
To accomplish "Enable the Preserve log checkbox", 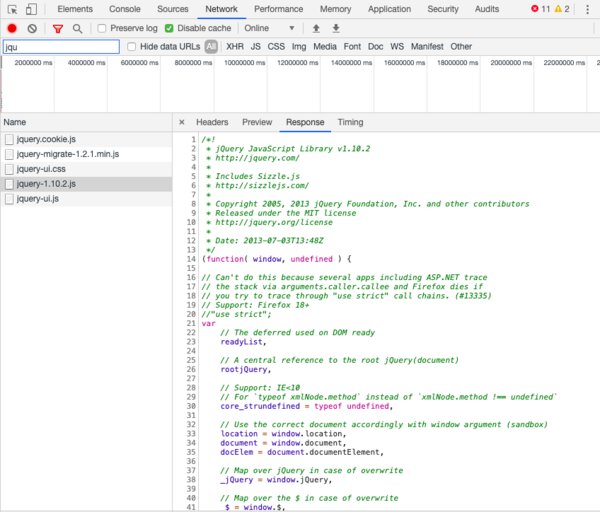I will click(x=101, y=28).
